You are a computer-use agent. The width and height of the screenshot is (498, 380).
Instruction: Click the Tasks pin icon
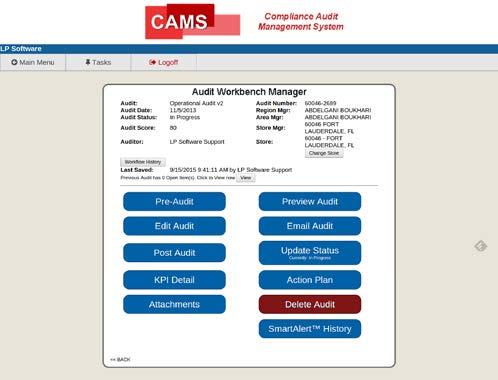point(88,62)
